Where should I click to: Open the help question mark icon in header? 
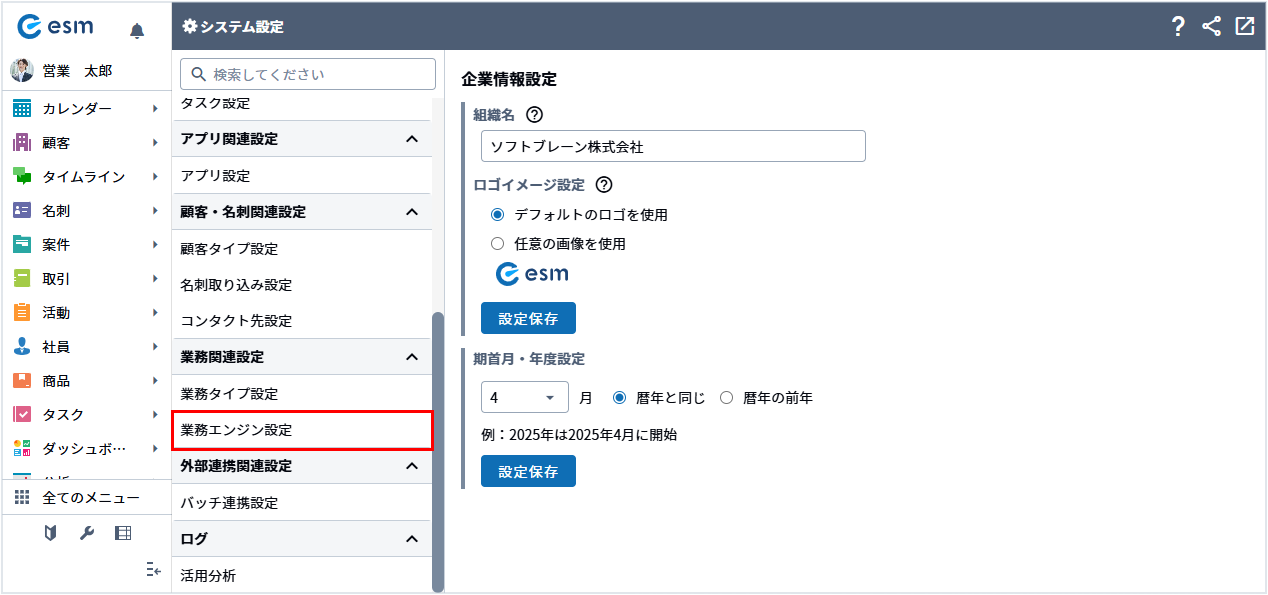point(1178,27)
